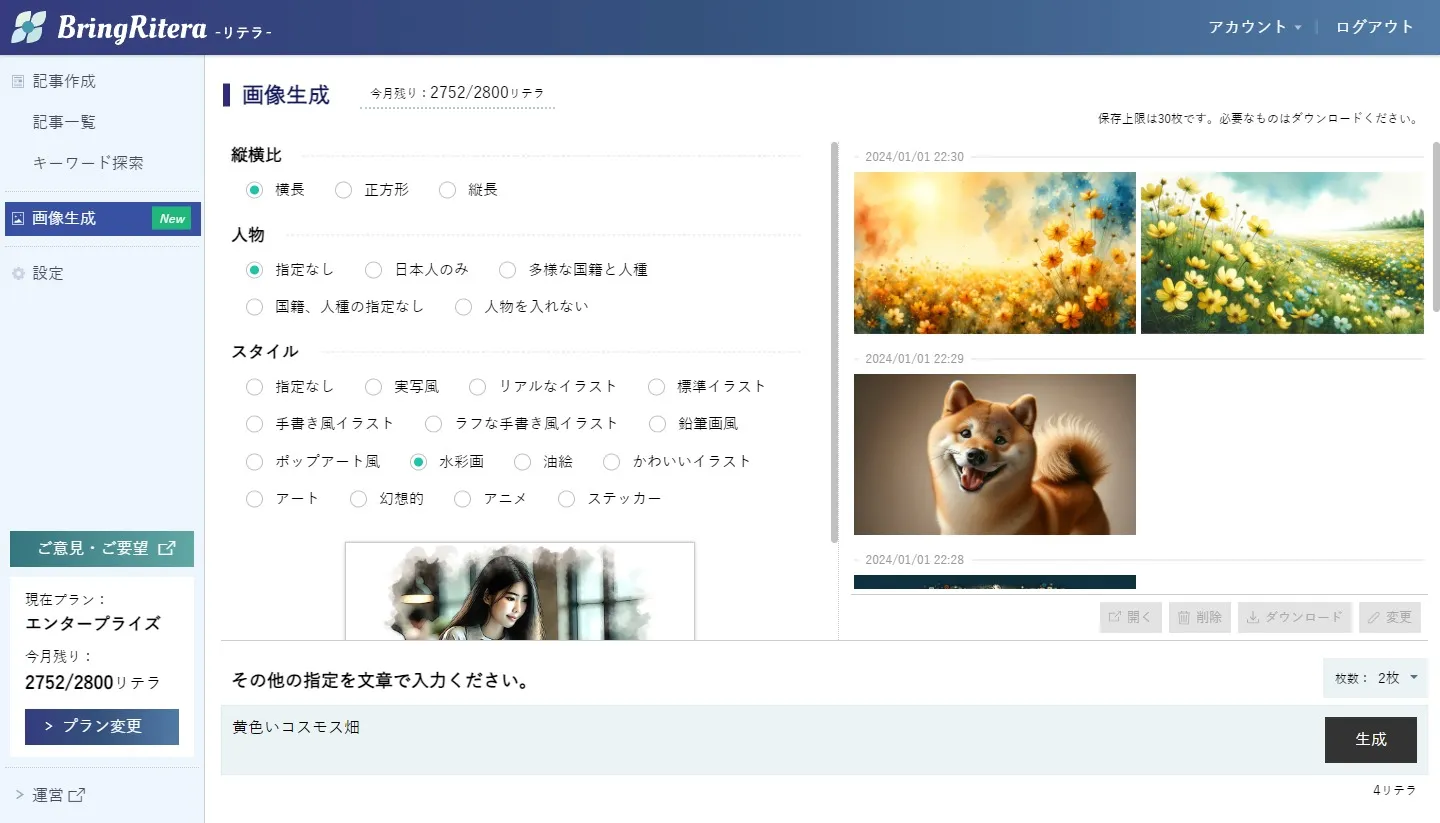Click the 画像生成 picture icon in sidebar
This screenshot has height=823, width=1440.
click(17, 218)
